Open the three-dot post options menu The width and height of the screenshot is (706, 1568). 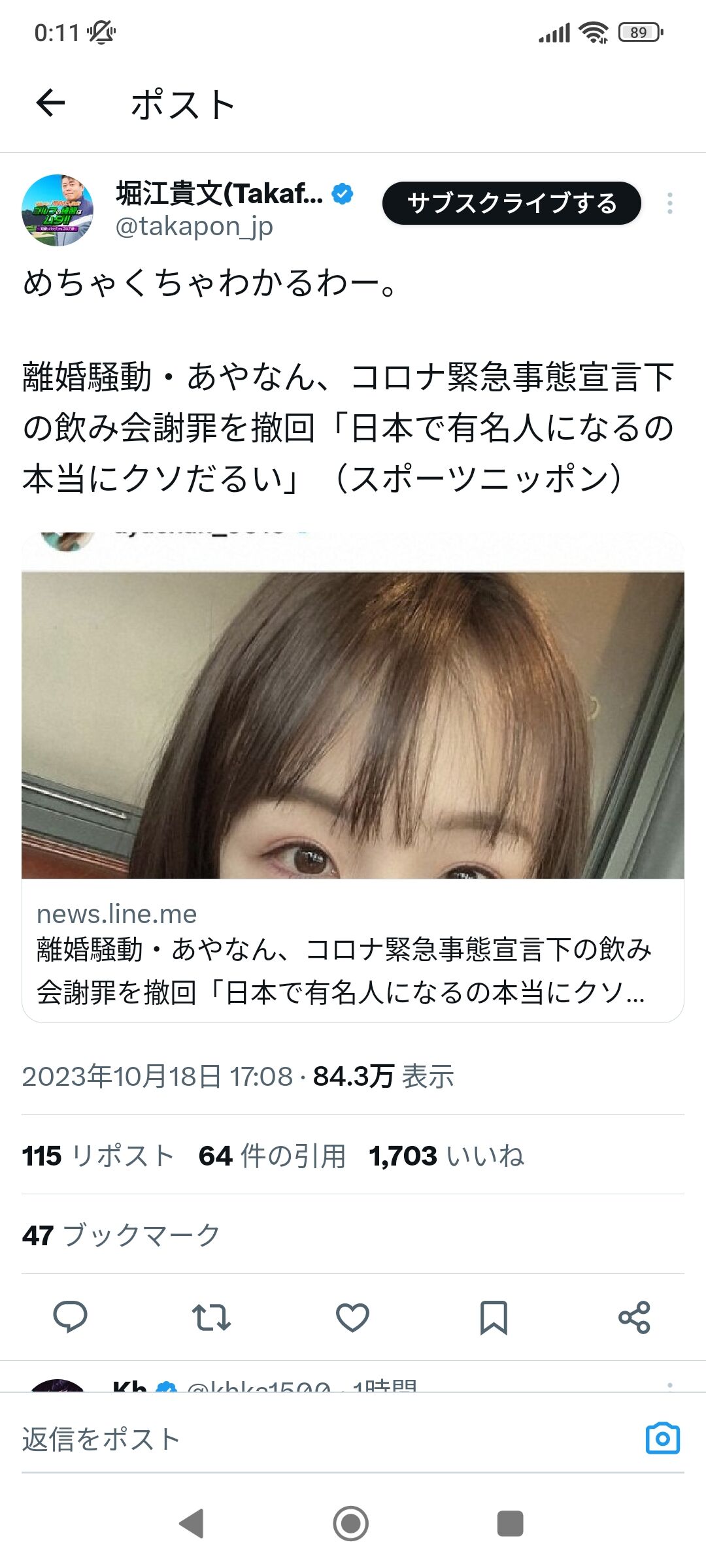pos(669,203)
